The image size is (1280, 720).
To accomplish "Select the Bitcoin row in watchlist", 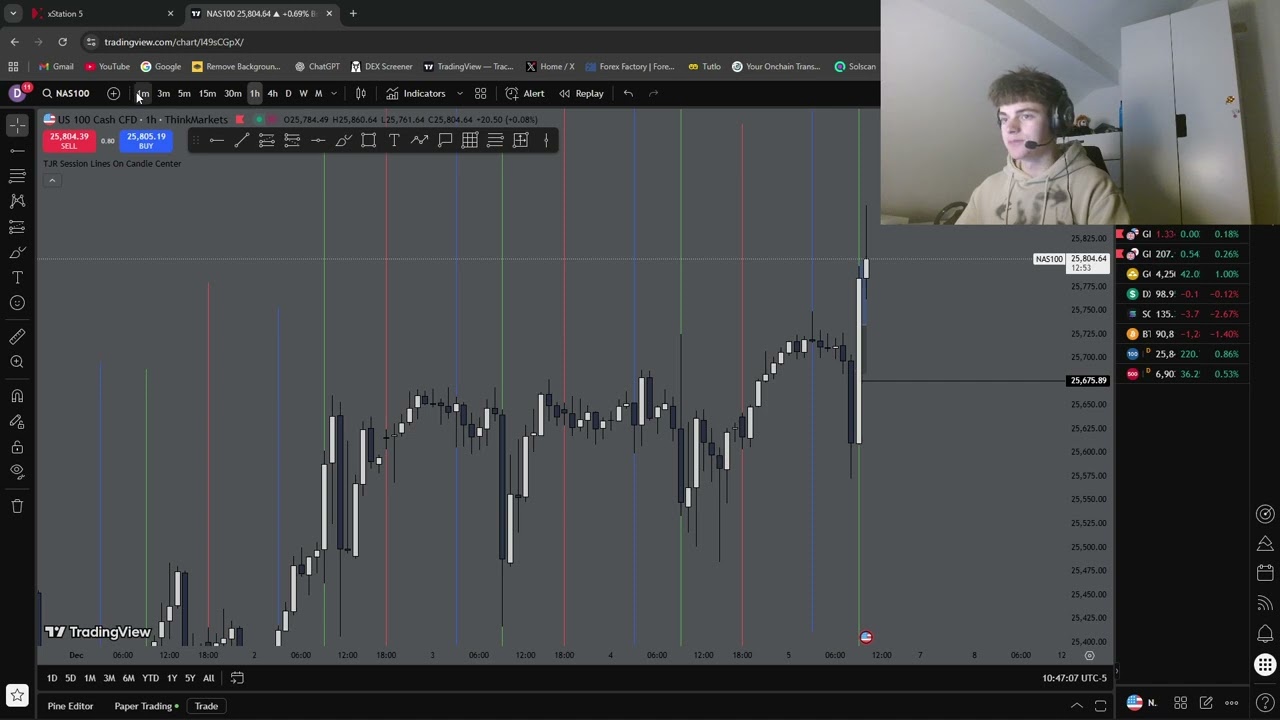I will pos(1183,334).
